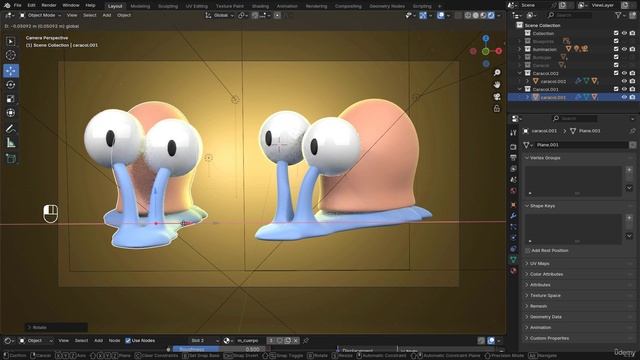
Task: Switch to the UV Editing workspace tab
Action: 196,6
